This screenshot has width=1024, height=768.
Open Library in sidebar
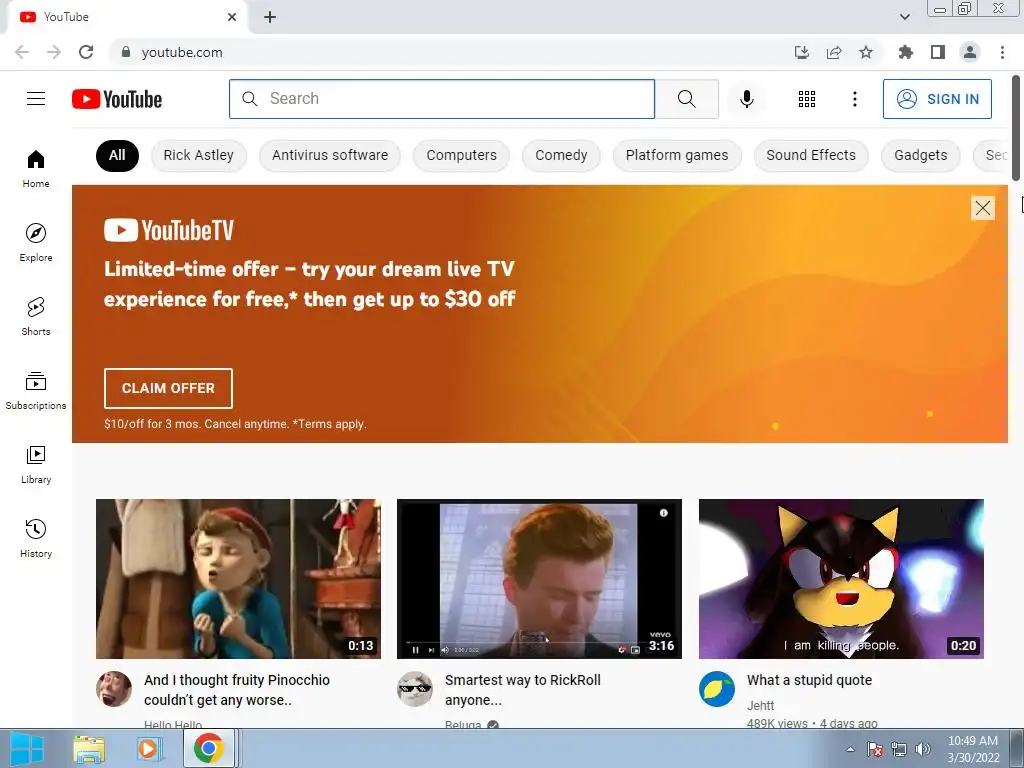tap(36, 464)
